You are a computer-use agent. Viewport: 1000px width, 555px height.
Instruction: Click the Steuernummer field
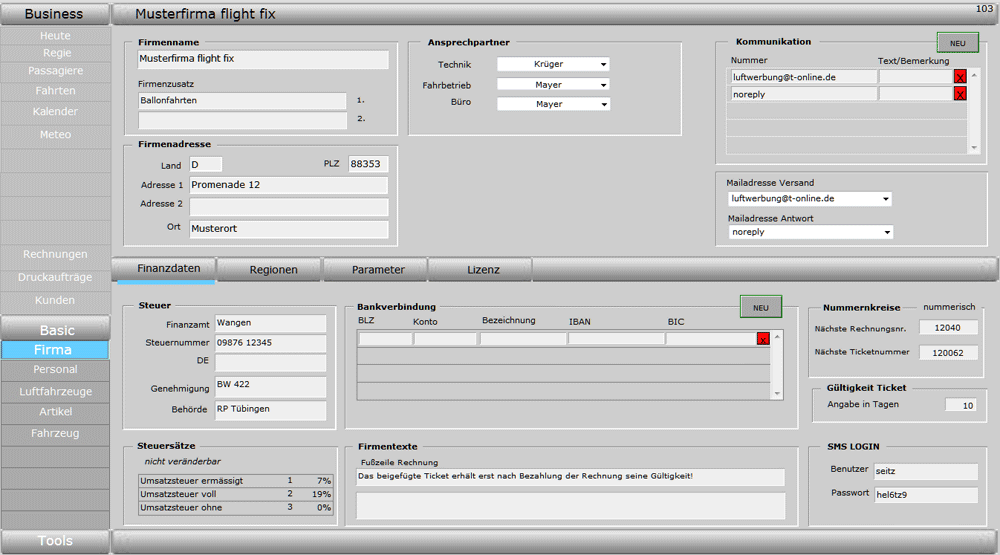click(270, 343)
